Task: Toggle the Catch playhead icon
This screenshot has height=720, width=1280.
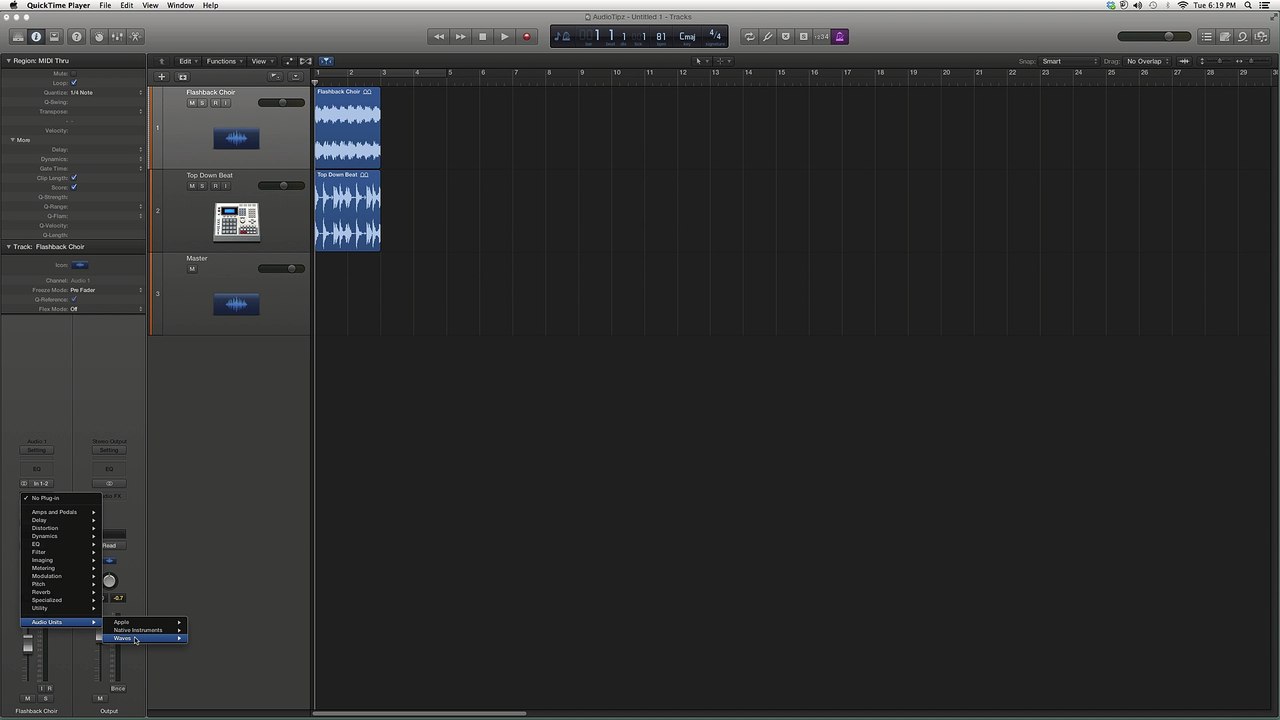Action: click(326, 61)
